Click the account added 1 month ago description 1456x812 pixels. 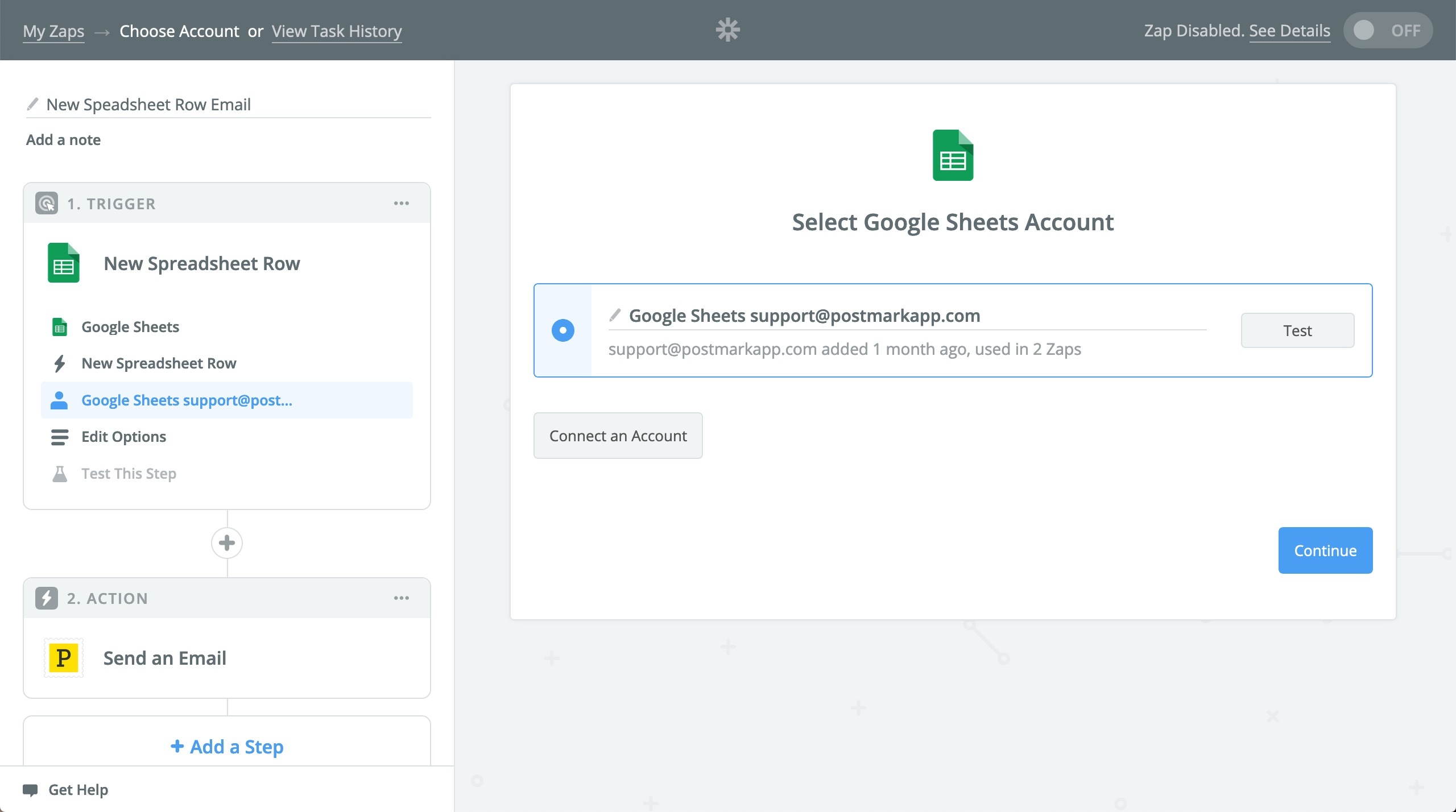tap(845, 349)
